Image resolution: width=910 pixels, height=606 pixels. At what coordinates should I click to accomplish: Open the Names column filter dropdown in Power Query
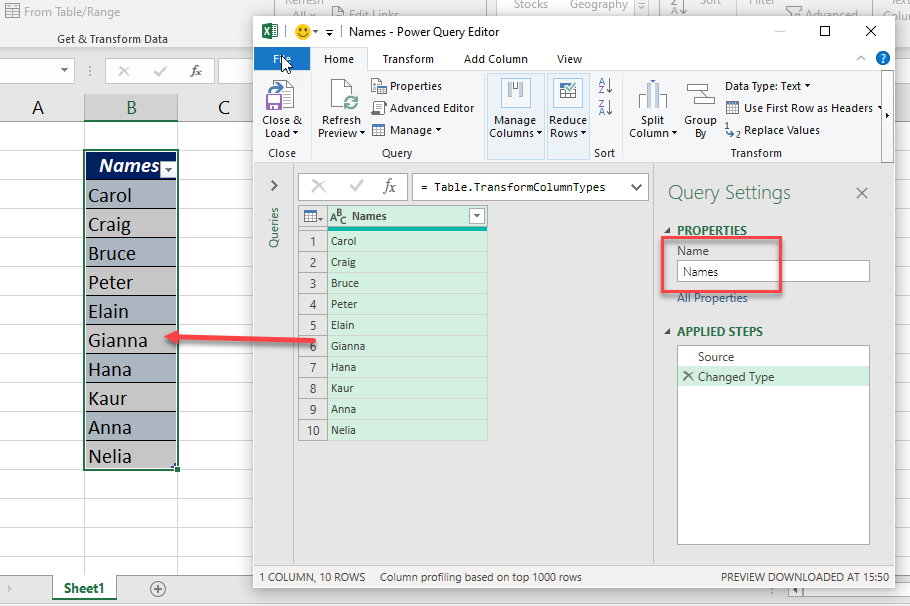pyautogui.click(x=477, y=216)
